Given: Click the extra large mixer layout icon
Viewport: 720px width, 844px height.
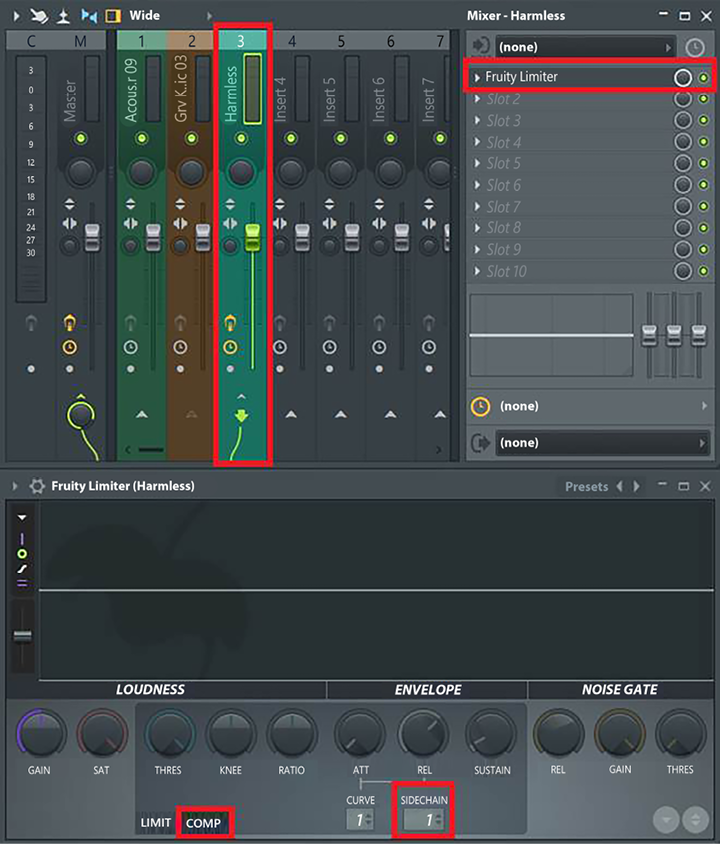Looking at the screenshot, I should pos(113,16).
